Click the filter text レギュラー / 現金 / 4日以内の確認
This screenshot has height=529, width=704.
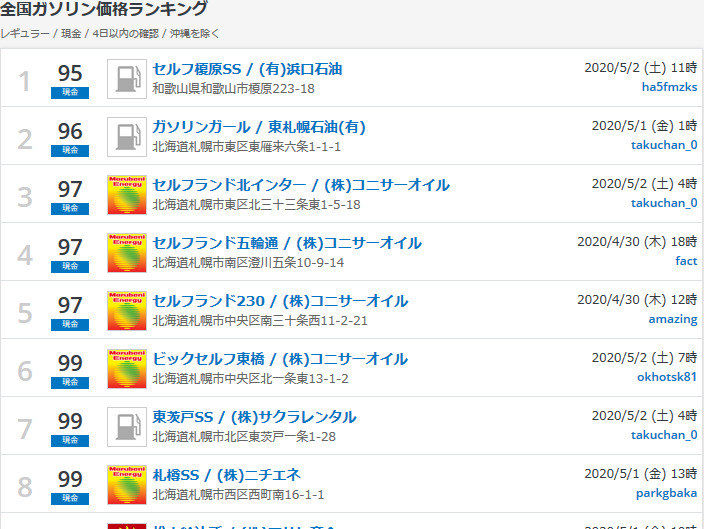tap(79, 34)
